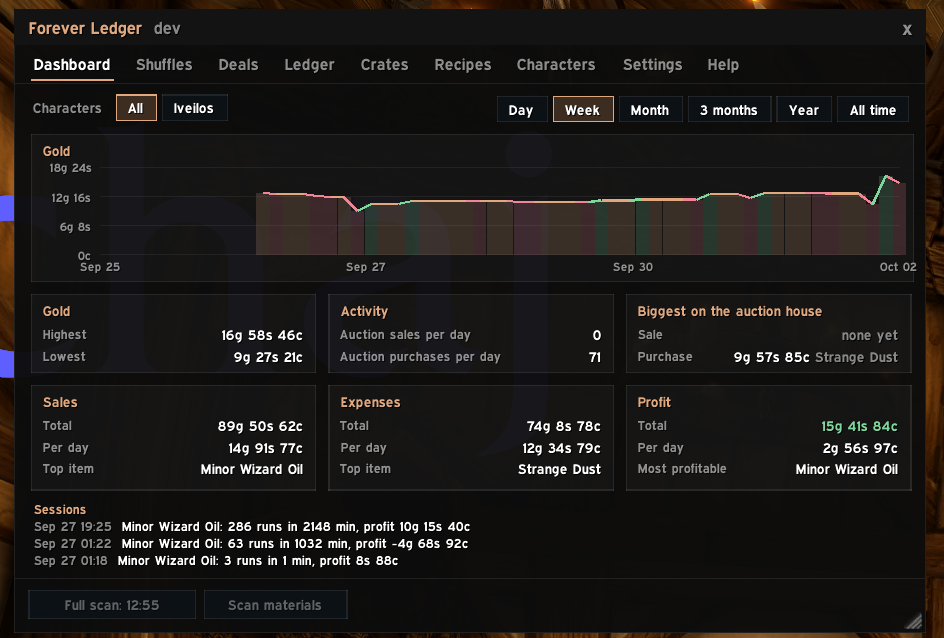The width and height of the screenshot is (944, 638).
Task: Select the All characters filter
Action: (136, 108)
